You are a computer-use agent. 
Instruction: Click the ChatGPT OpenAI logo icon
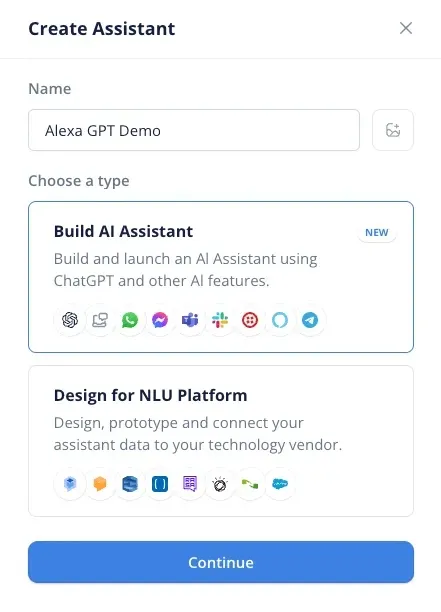point(70,320)
